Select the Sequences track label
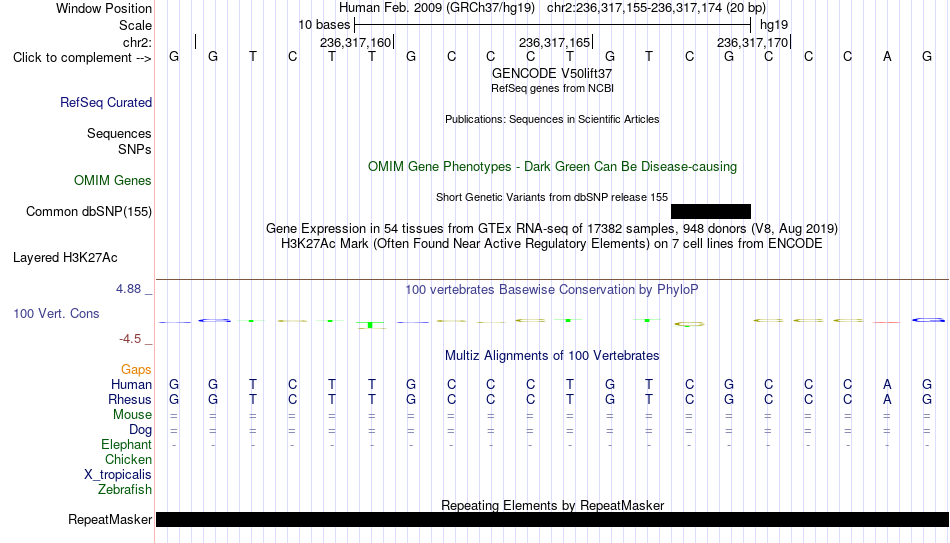This screenshot has width=950, height=543. coord(119,133)
